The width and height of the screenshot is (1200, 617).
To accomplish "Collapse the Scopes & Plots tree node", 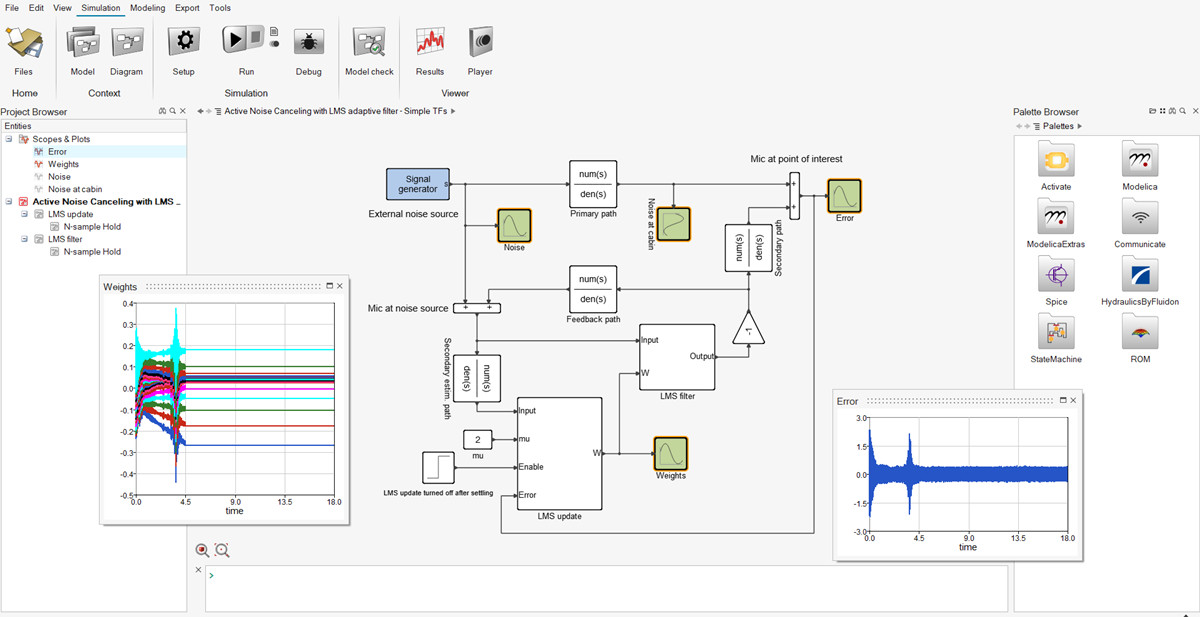I will 9,139.
